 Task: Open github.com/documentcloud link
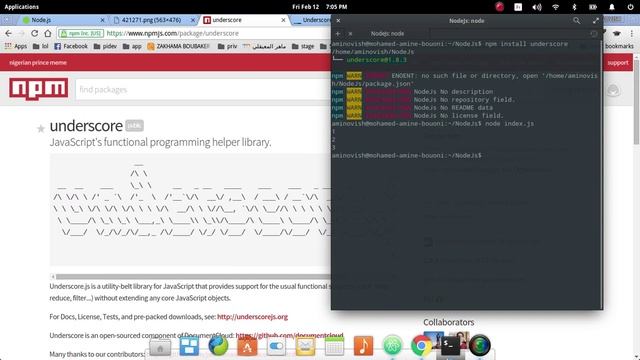point(289,336)
